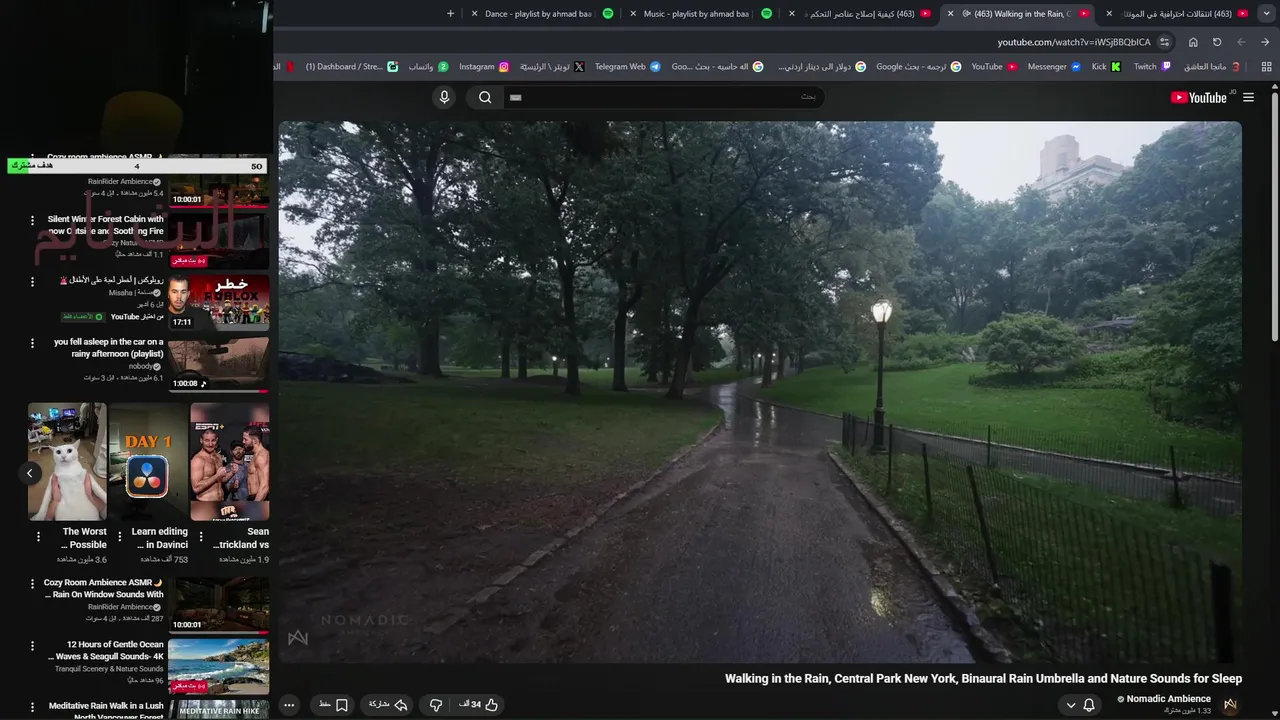Close the Dance playlist tab

point(475,14)
